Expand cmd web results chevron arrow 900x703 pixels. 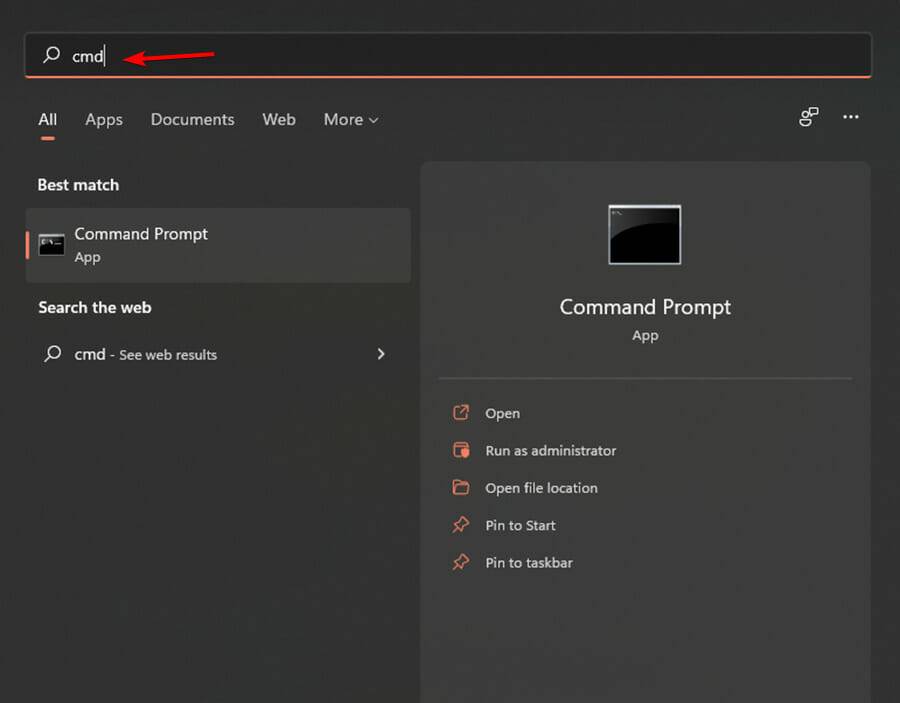click(381, 354)
